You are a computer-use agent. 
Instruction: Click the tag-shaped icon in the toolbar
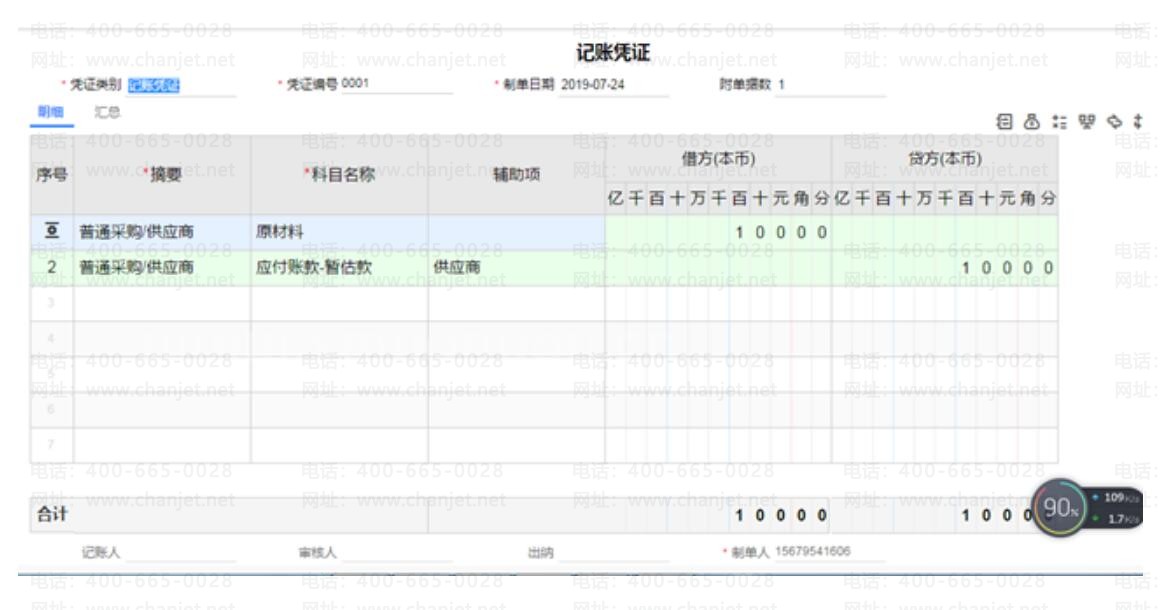point(1114,122)
